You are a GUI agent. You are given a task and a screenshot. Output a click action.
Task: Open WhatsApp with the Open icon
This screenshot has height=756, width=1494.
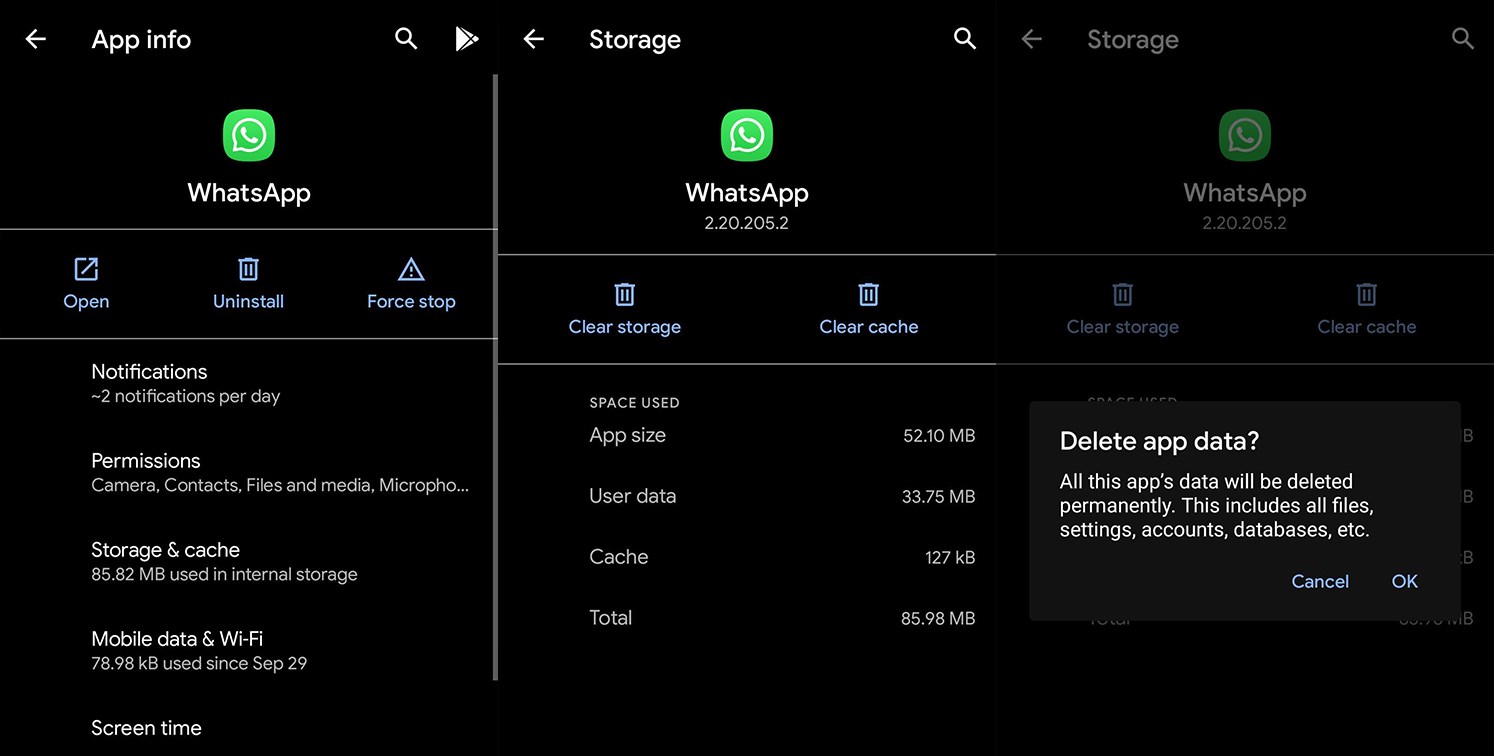[86, 269]
